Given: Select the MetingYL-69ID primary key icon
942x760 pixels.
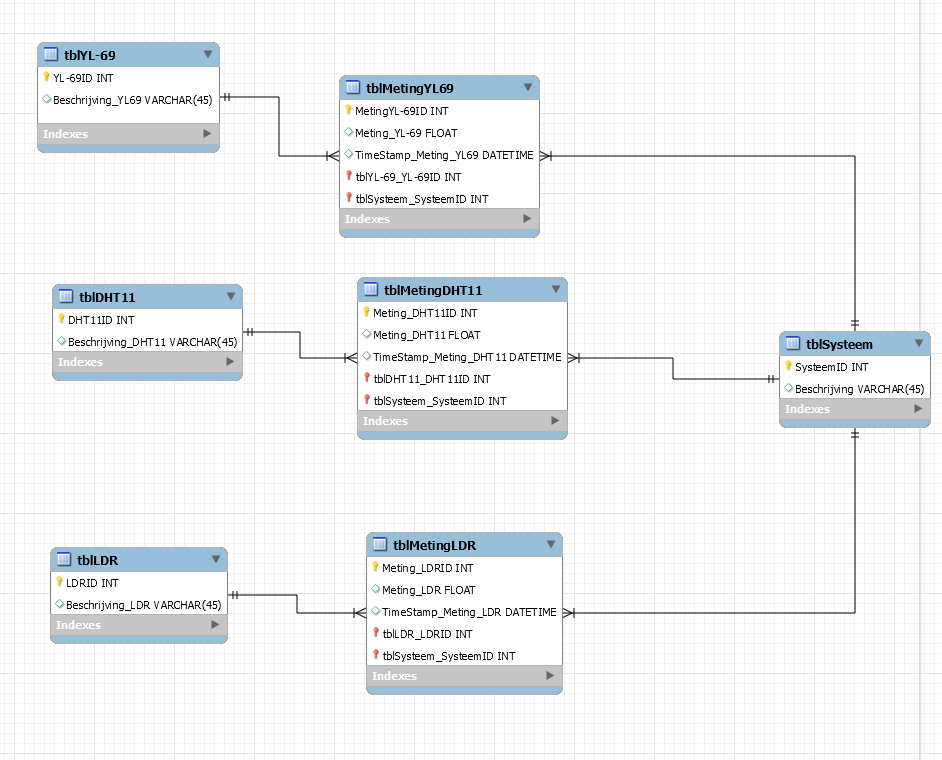Looking at the screenshot, I should [348, 110].
